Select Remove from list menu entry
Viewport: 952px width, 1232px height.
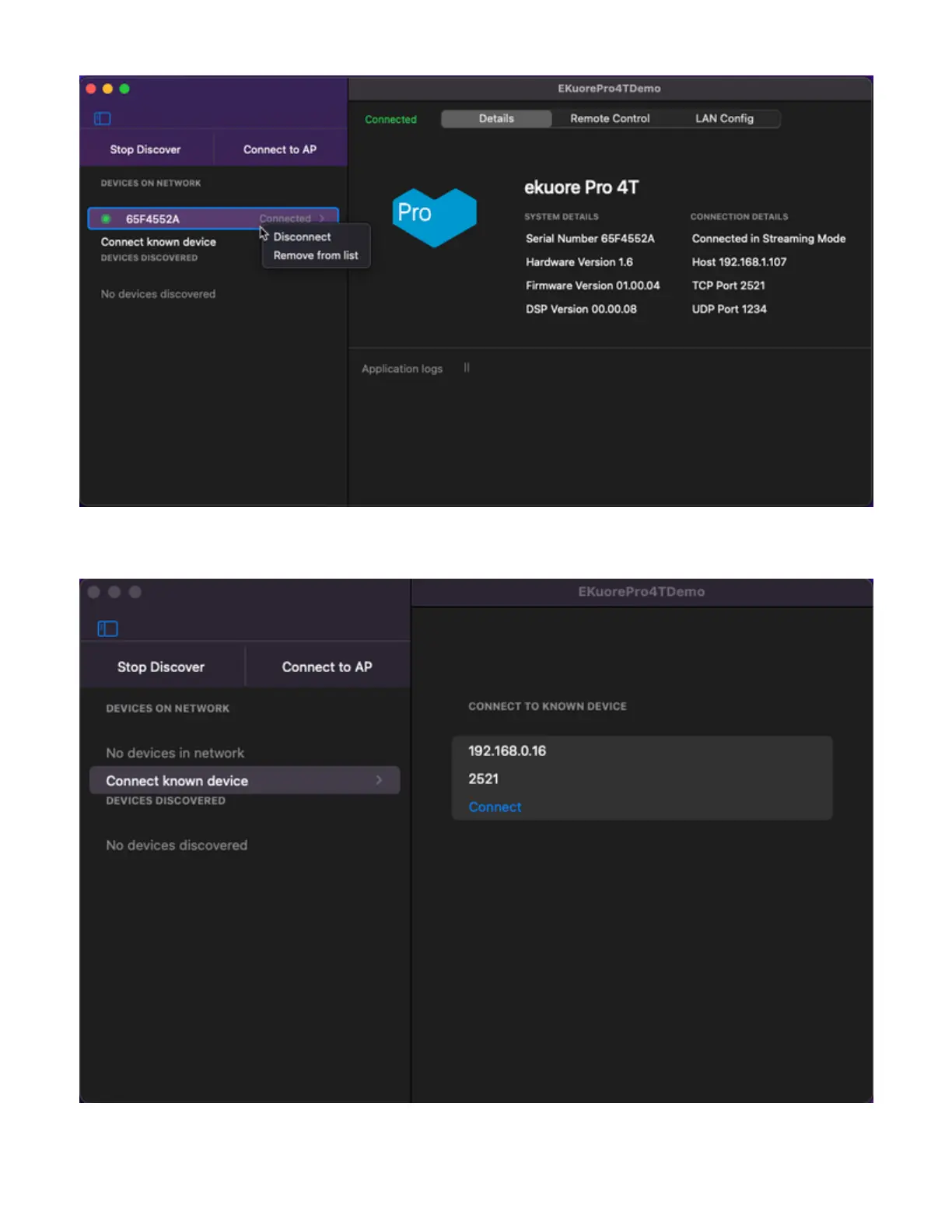[316, 255]
